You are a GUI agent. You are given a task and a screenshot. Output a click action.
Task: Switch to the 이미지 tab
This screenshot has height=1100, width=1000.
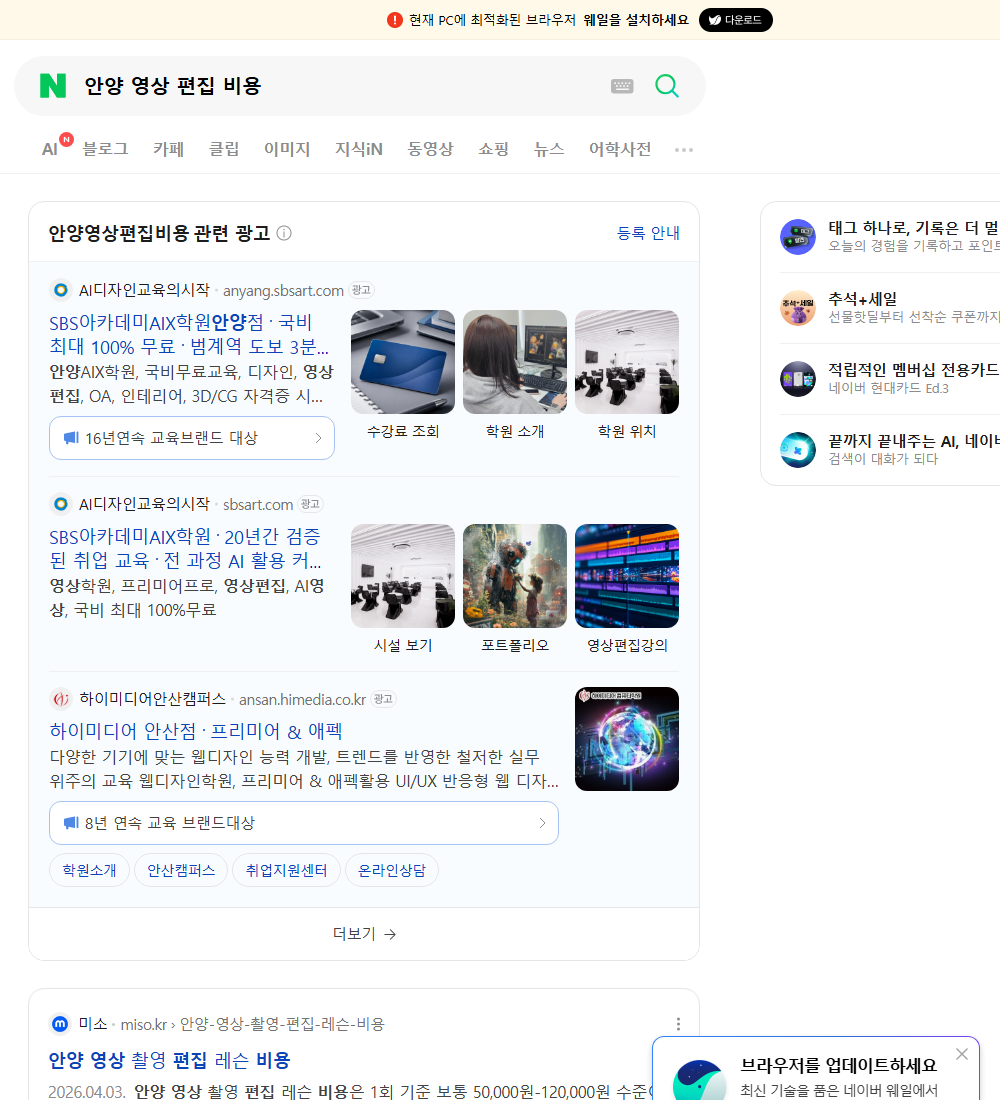287,149
